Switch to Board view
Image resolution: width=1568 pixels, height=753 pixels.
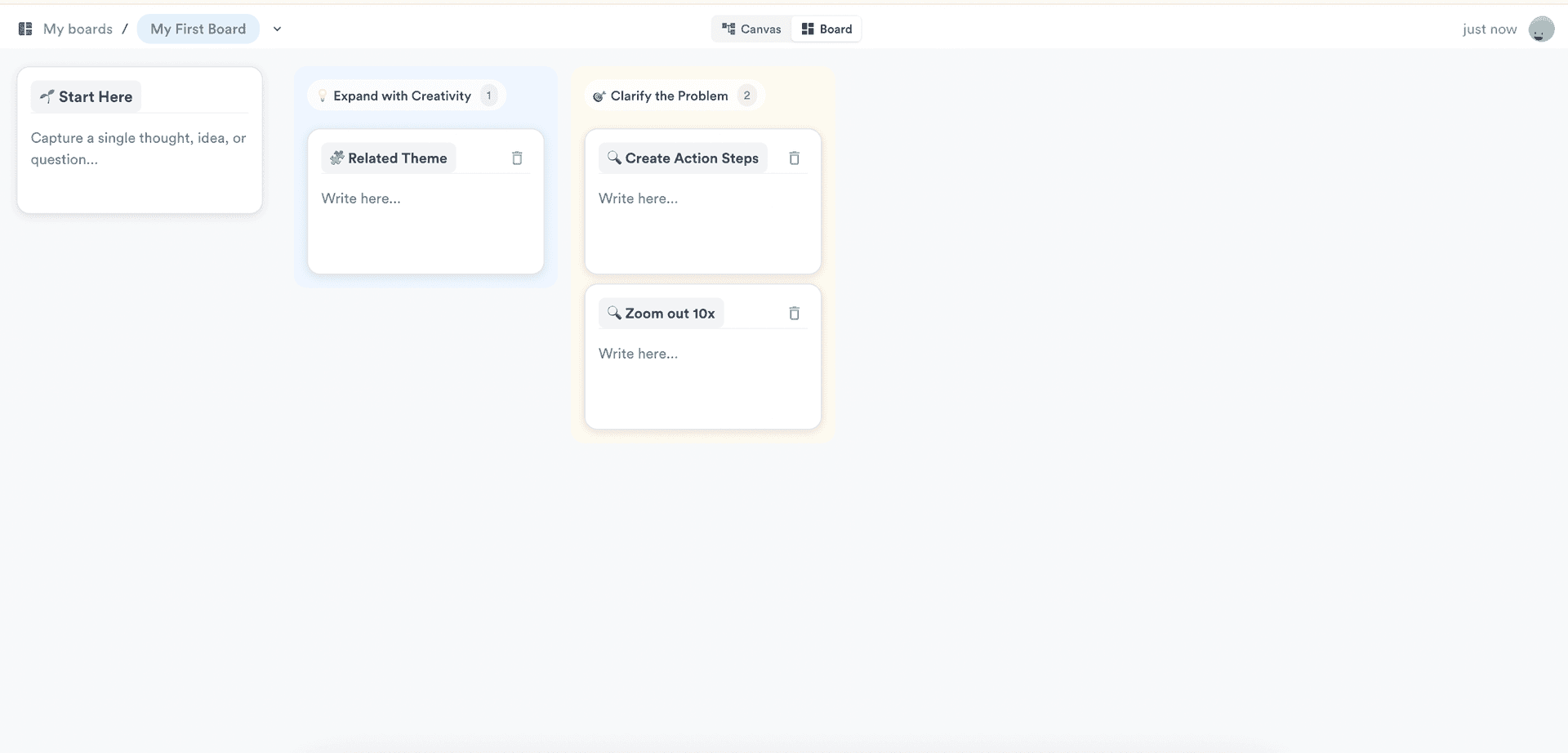tap(826, 29)
